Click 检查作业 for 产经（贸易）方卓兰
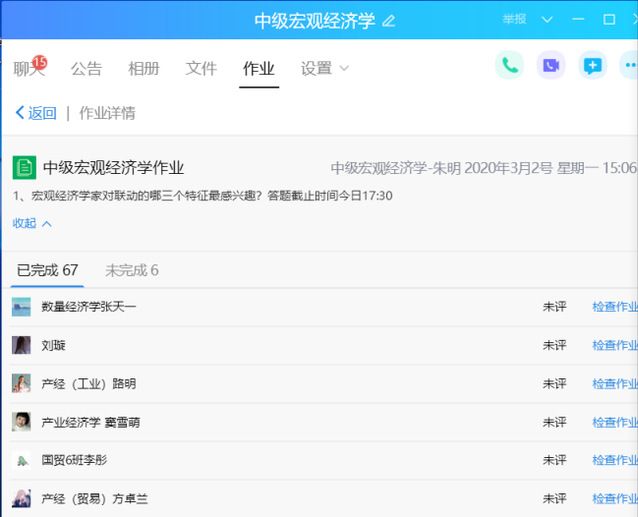Viewport: 638px width, 517px height. pos(614,499)
